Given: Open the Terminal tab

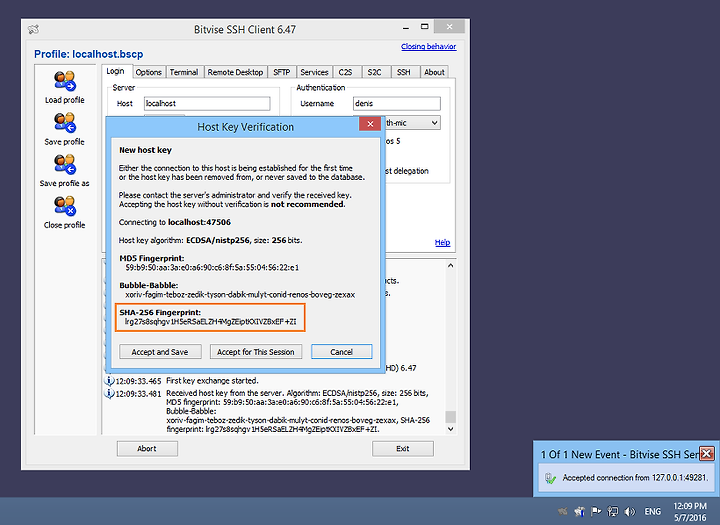Looking at the screenshot, I should pos(184,72).
